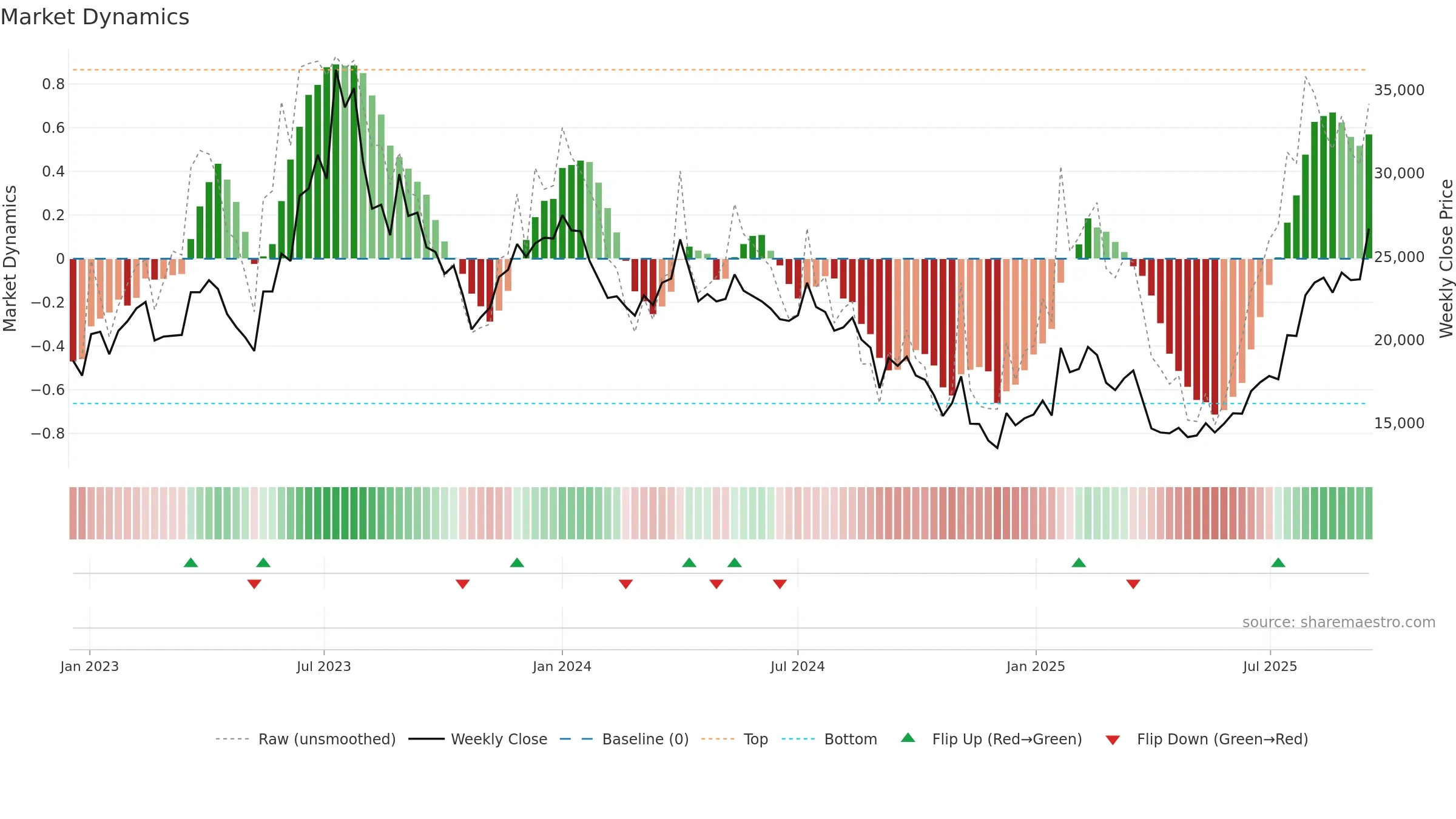This screenshot has height=819, width=1456.
Task: Click the first red flip-down marker before Jul 2023
Action: (254, 584)
